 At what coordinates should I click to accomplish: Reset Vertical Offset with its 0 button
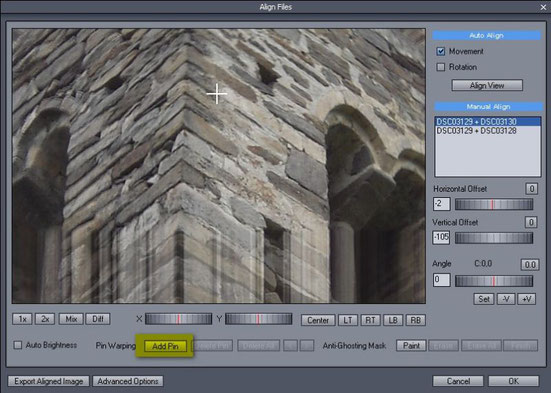531,222
